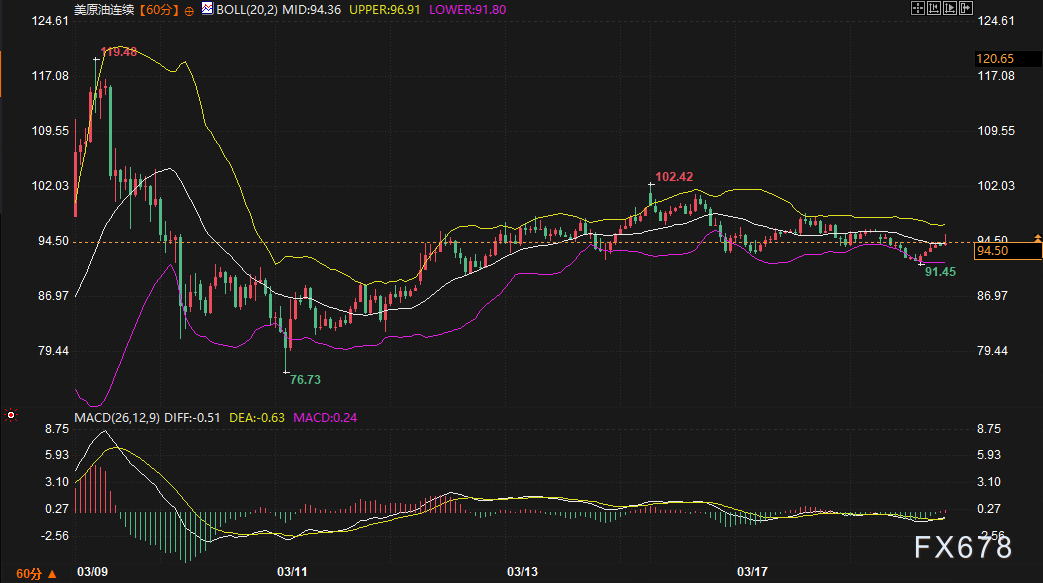Click the 76.73 low price label

(x=305, y=380)
